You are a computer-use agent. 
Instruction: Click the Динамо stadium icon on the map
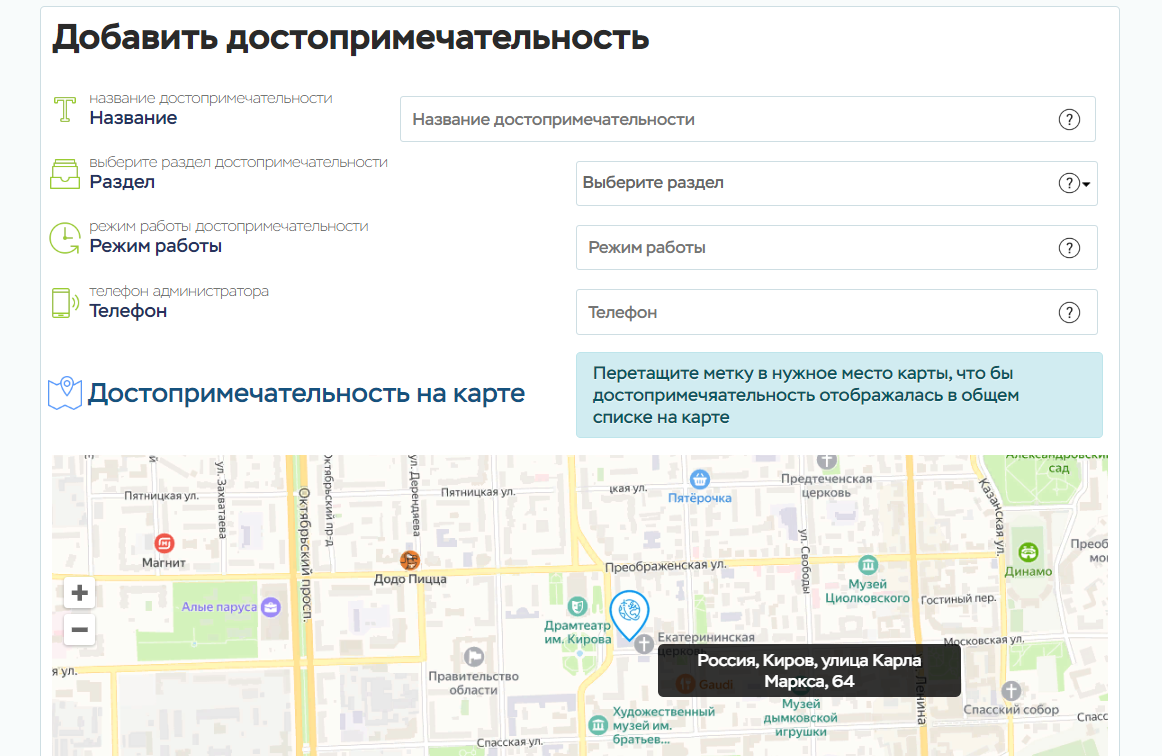pyautogui.click(x=1028, y=552)
